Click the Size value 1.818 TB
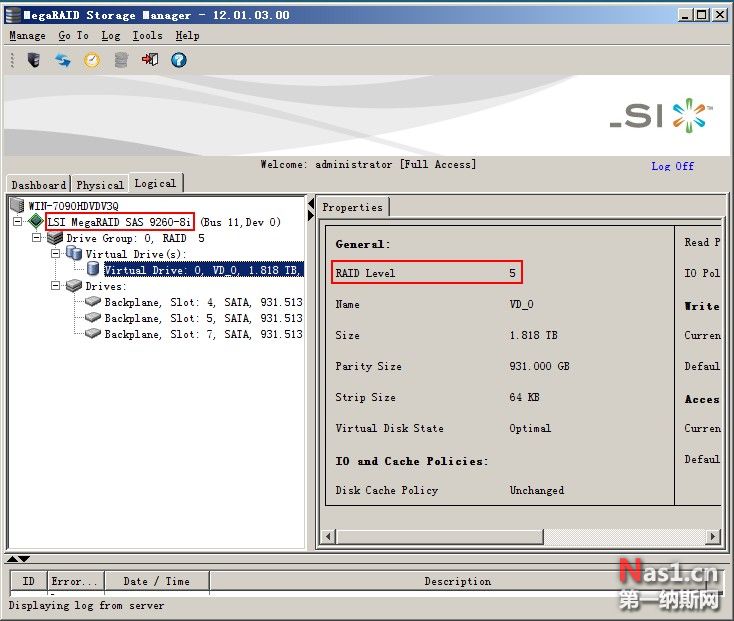 coord(534,335)
